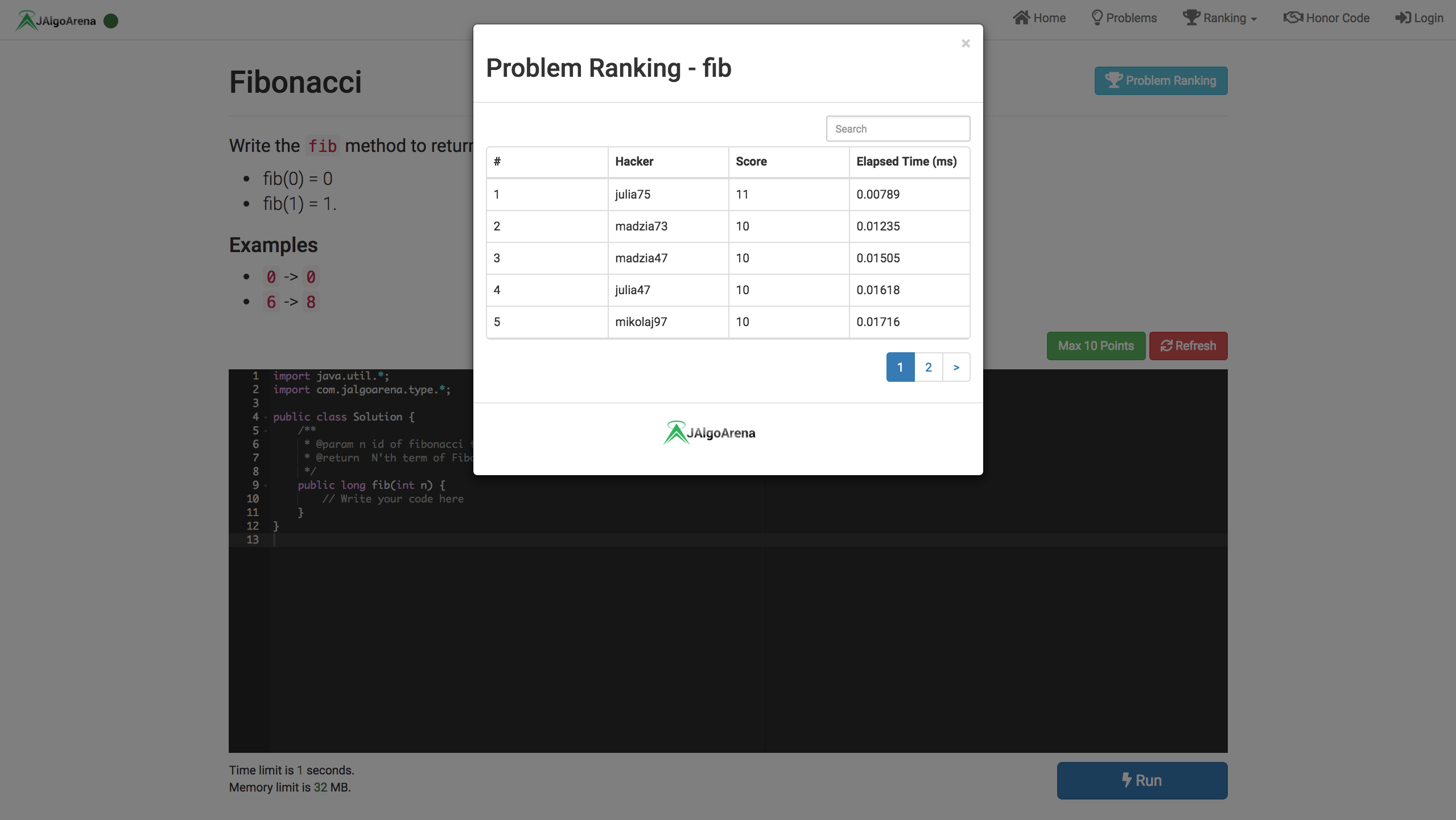Sort table by Score column header
Viewport: 1456px width, 820px height.
750,162
